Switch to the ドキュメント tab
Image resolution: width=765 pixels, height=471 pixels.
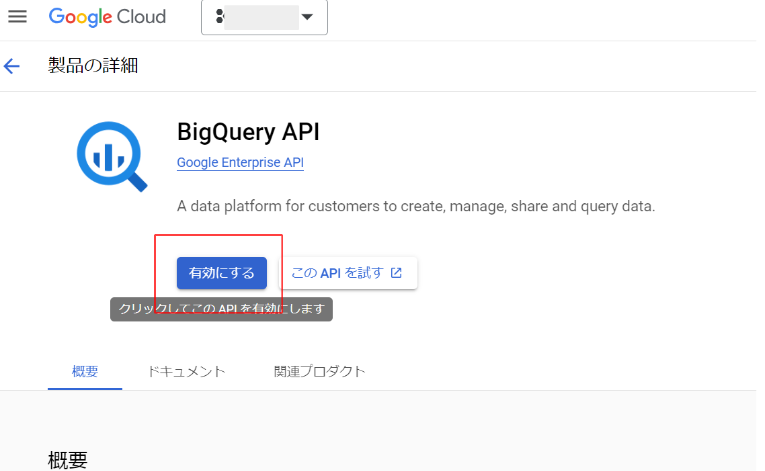pos(186,371)
